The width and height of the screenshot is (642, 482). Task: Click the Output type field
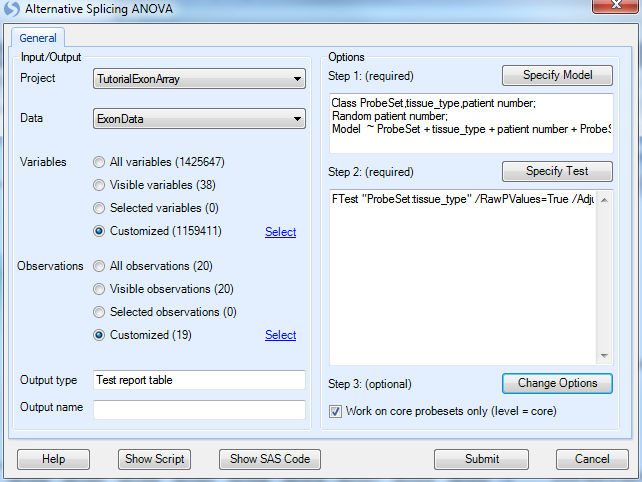coord(199,380)
